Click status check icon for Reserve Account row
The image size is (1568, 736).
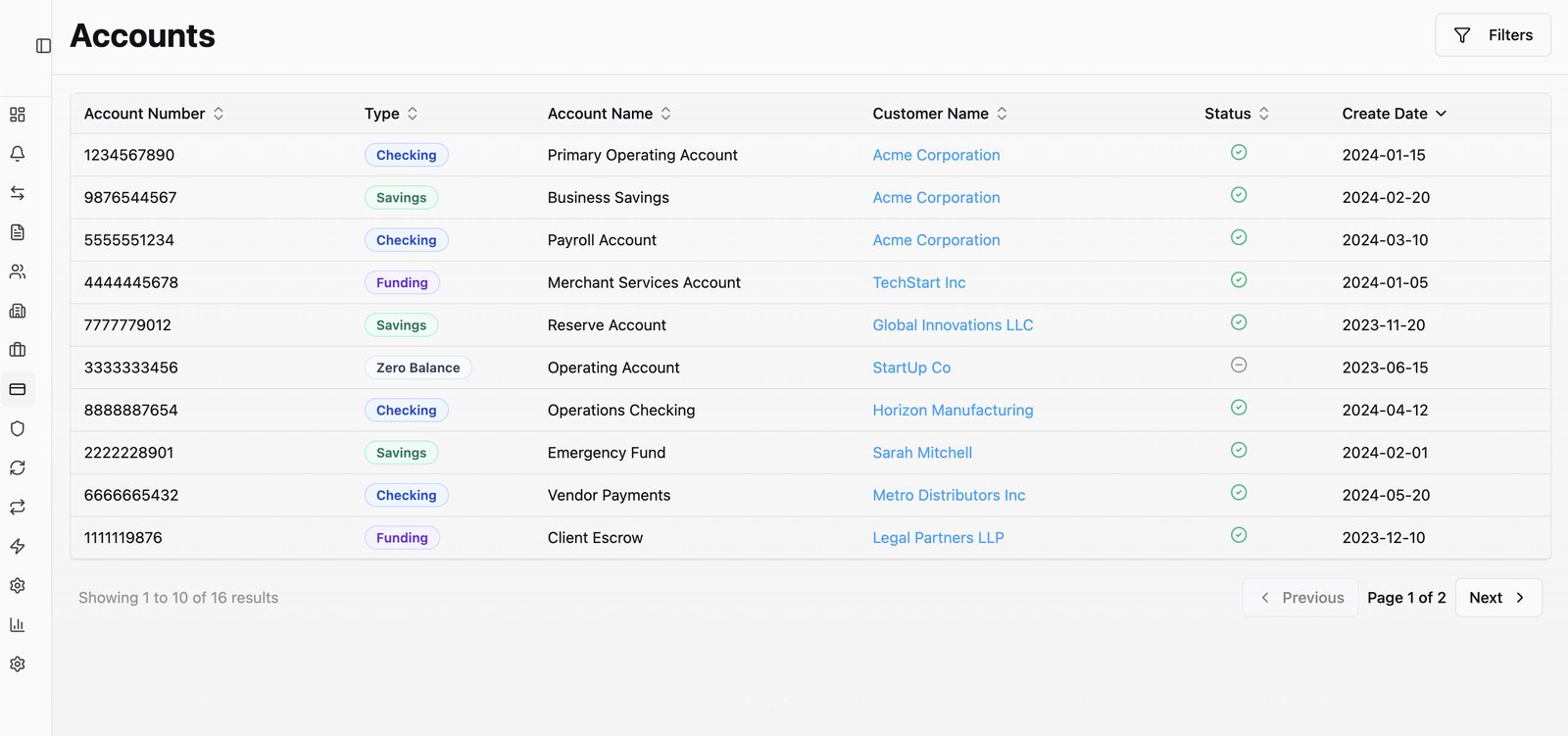coord(1239,322)
